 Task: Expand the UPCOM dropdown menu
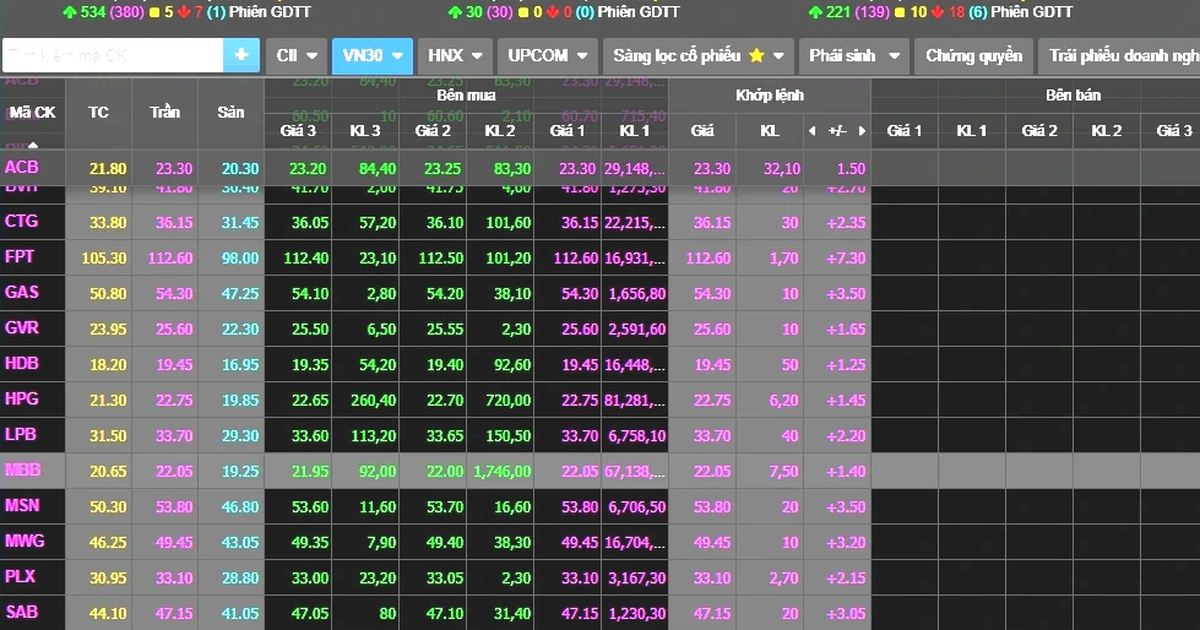click(547, 56)
